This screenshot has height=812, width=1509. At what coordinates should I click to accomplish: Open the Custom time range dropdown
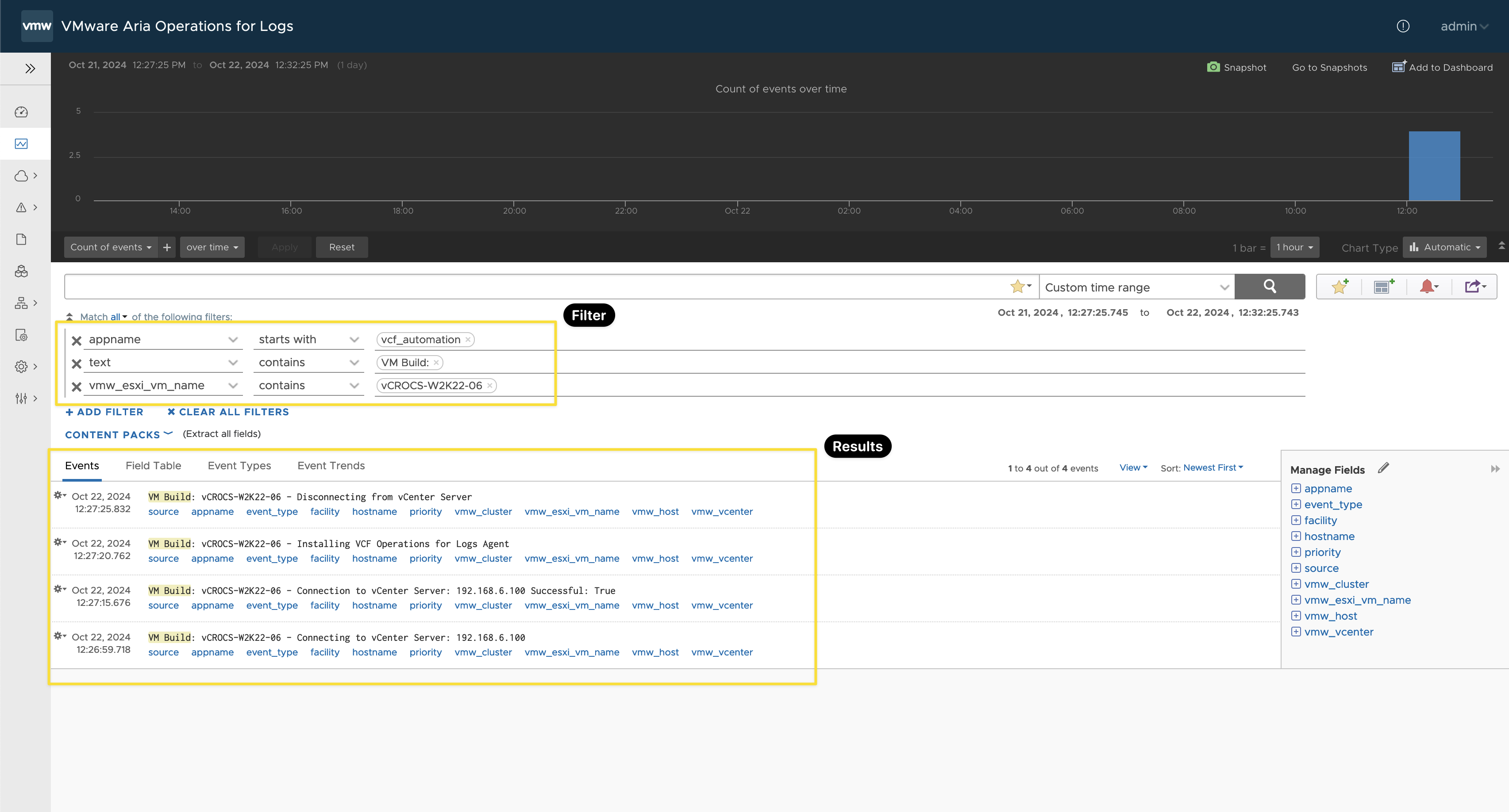1136,287
